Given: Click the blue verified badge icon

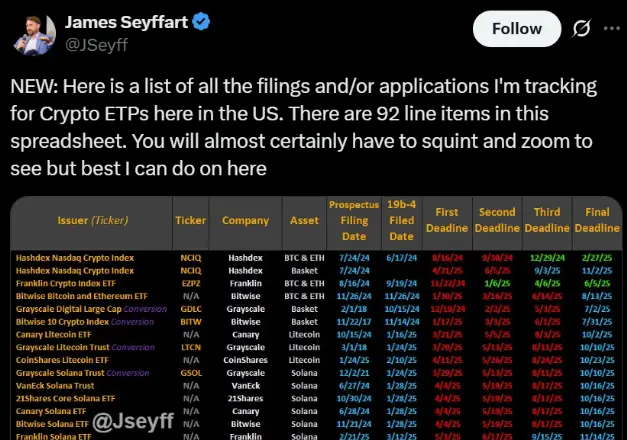Looking at the screenshot, I should click(201, 22).
